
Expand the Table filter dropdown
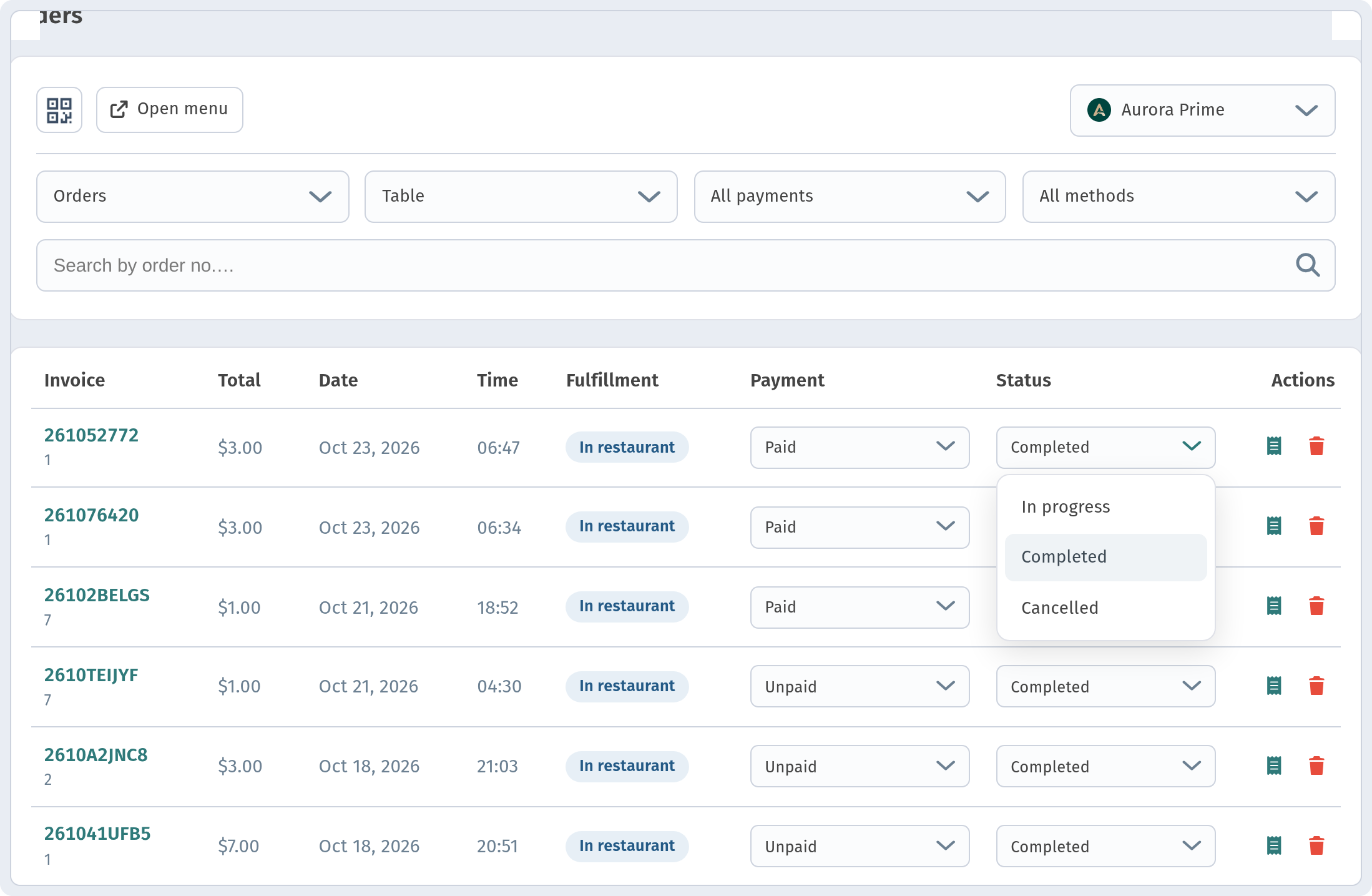tap(521, 197)
